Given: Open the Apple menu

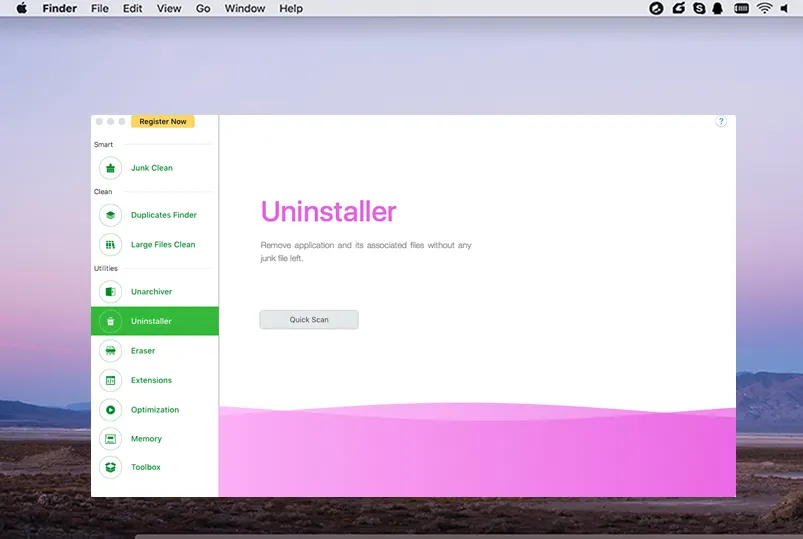Looking at the screenshot, I should (x=22, y=8).
